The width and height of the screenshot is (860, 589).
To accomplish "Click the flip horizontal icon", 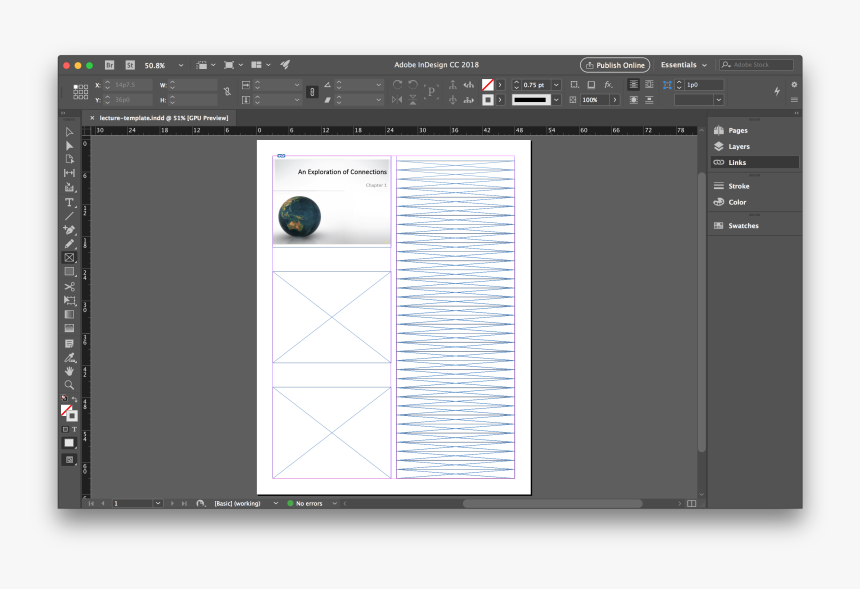I will pos(398,100).
